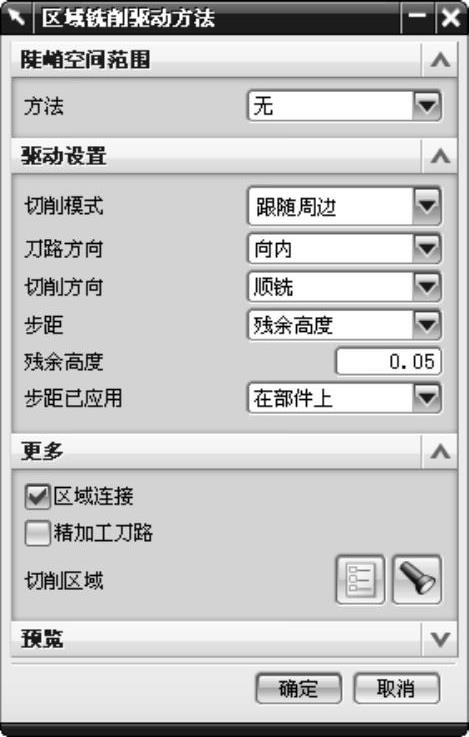Open the 步距 dropdown showing 残余高度
Image resolution: width=469 pixels, height=737 pixels.
344,325
